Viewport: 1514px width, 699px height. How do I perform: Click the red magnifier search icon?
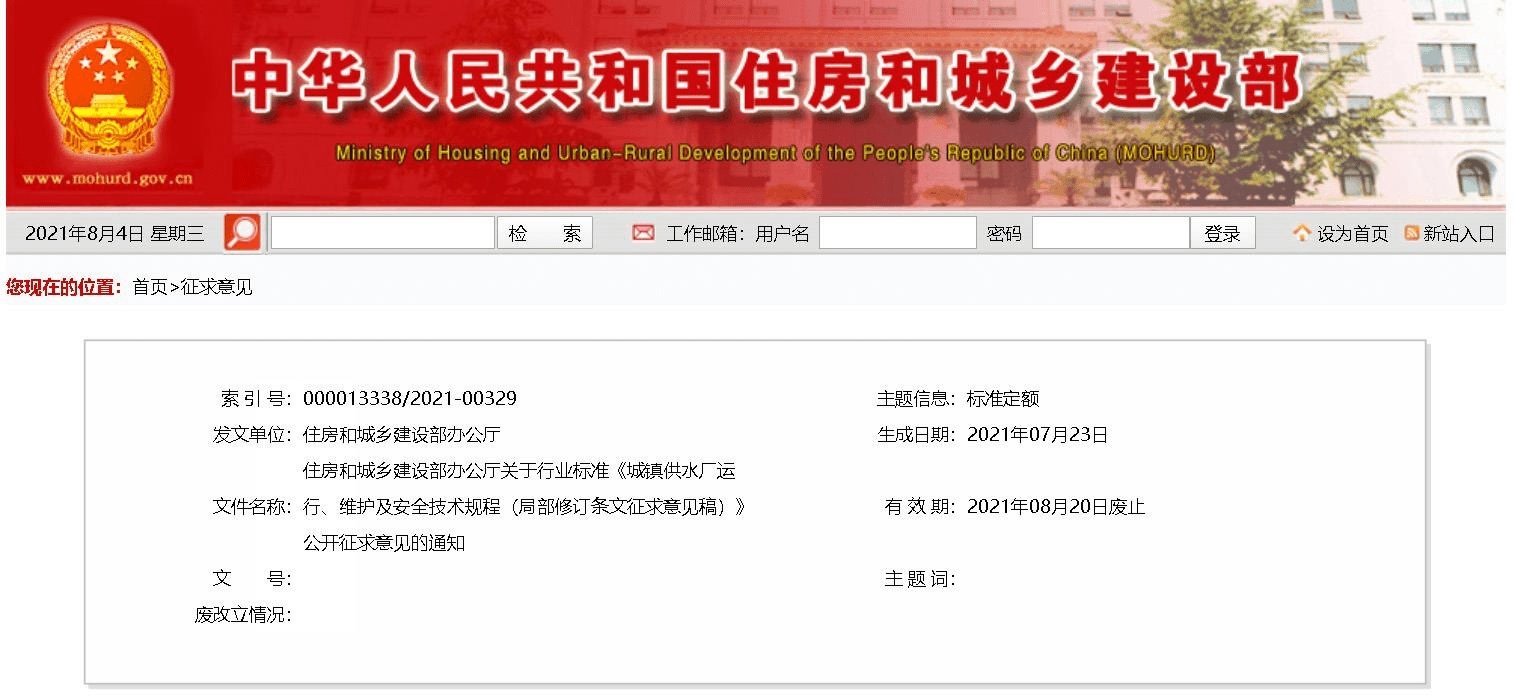coord(242,233)
